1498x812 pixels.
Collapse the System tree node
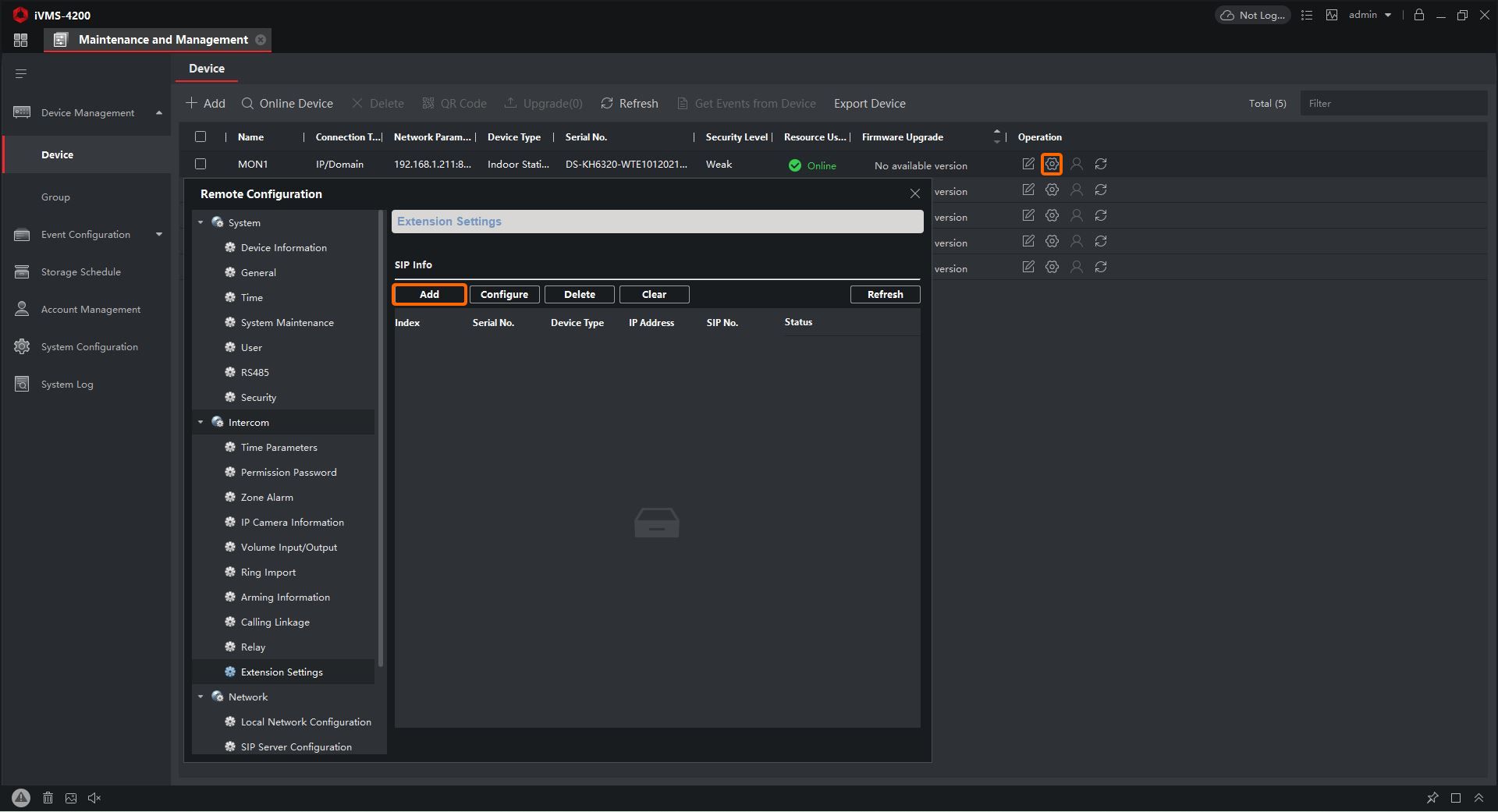point(201,223)
